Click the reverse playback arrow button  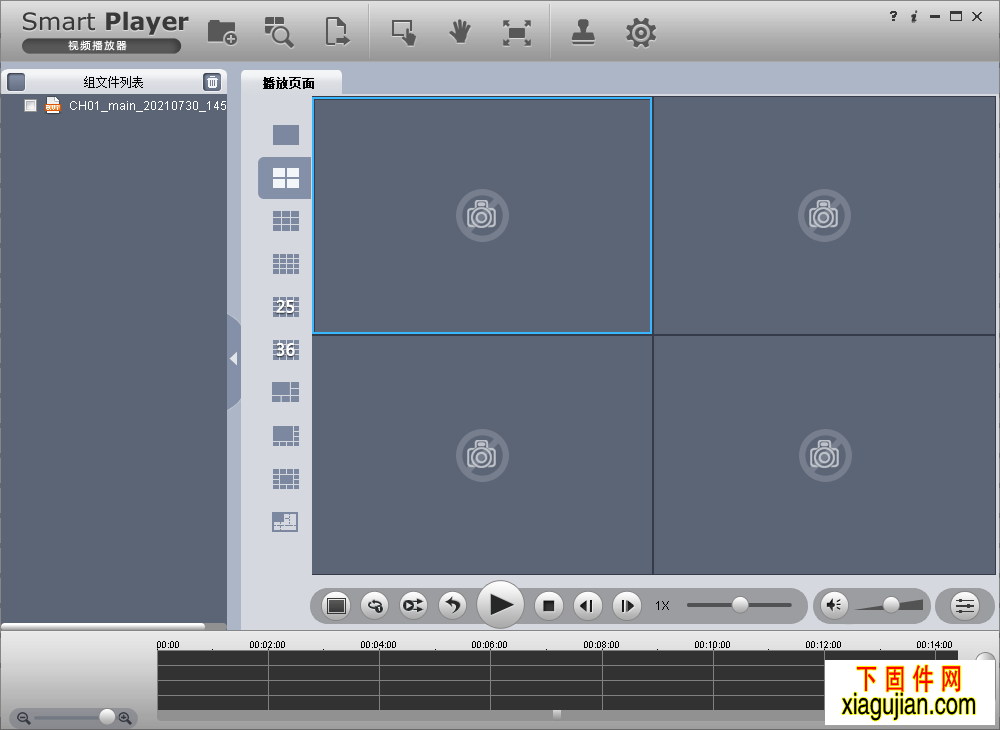pyautogui.click(x=452, y=605)
